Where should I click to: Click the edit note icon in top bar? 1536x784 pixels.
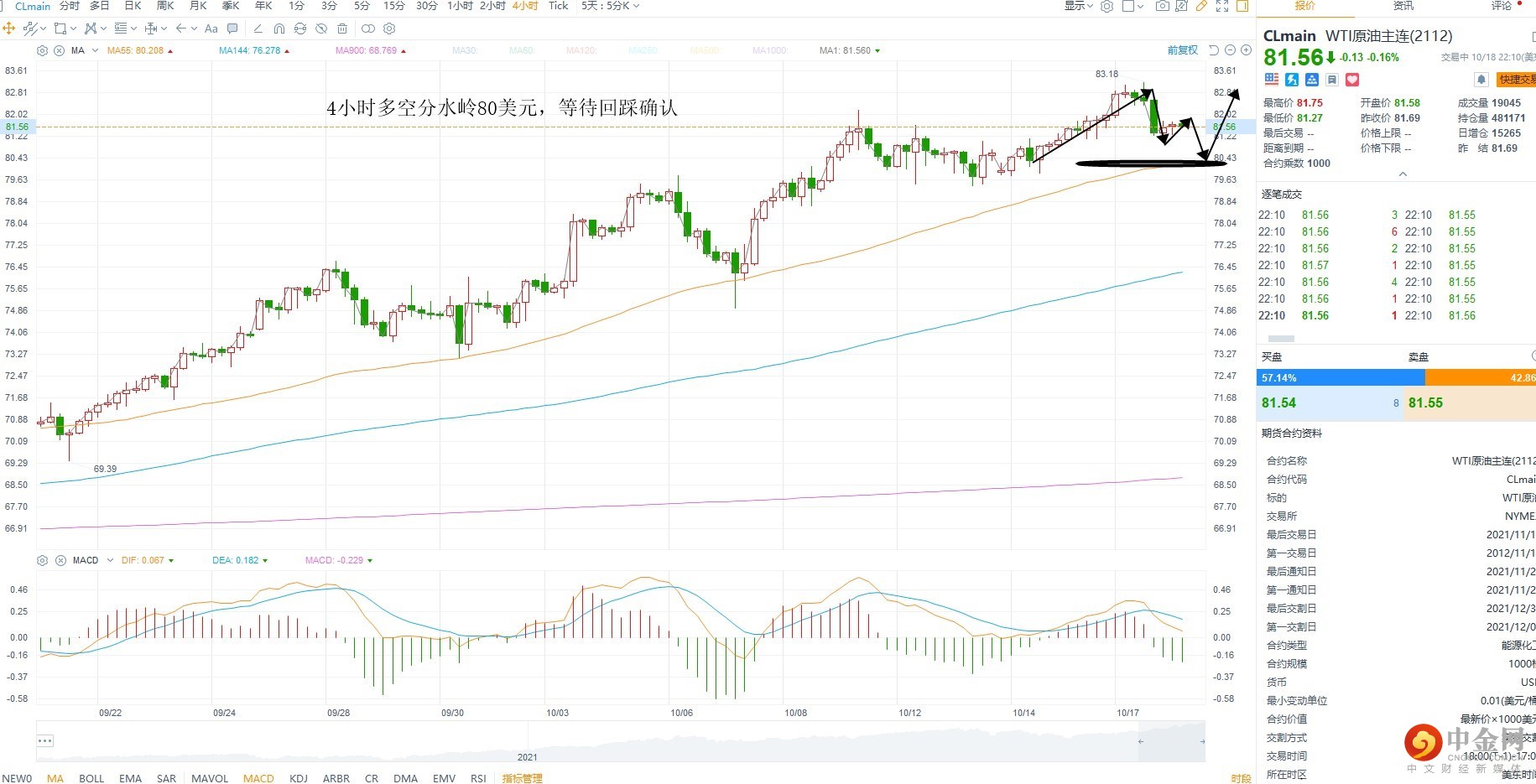click(x=1181, y=6)
